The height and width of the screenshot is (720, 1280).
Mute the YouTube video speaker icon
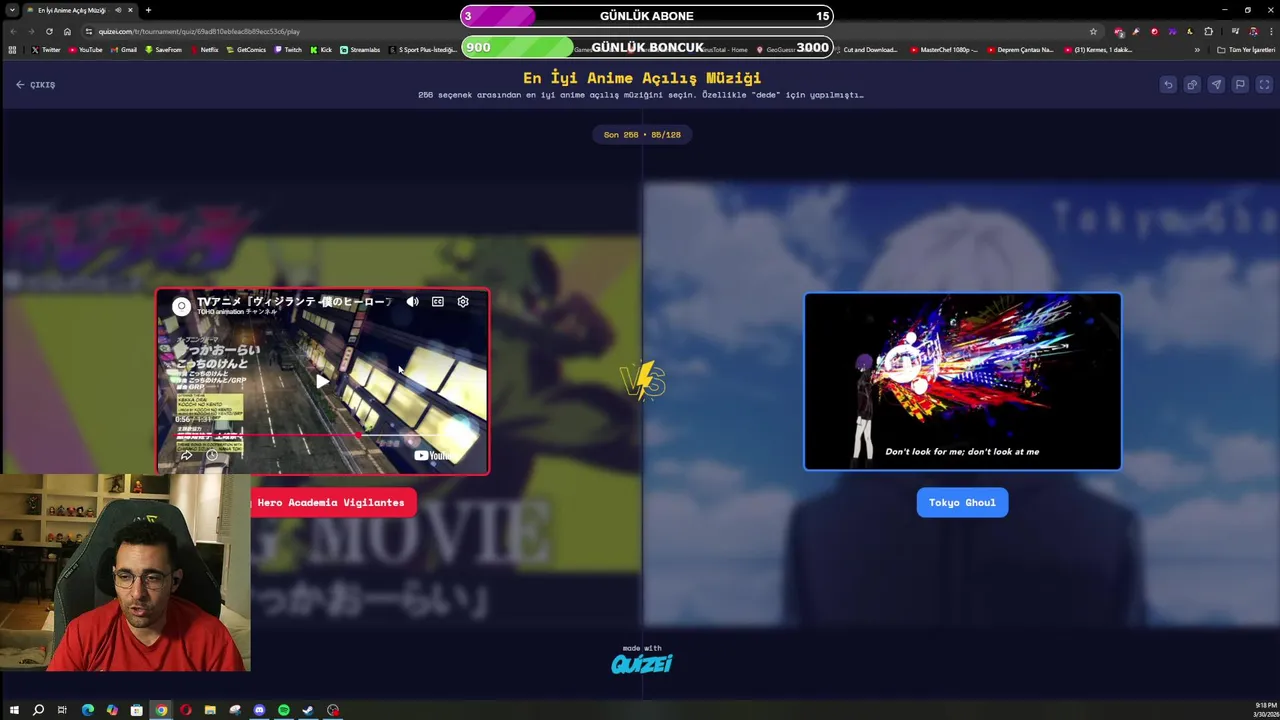(x=412, y=302)
